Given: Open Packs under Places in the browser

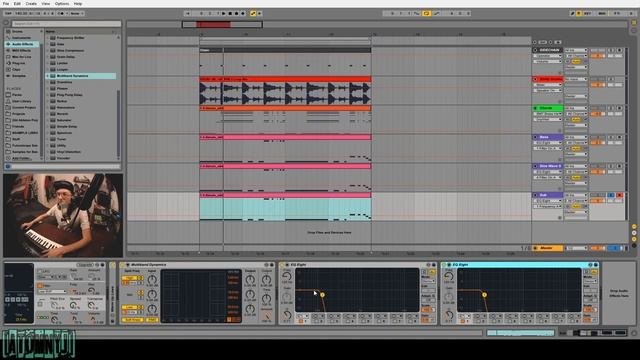Looking at the screenshot, I should (17, 95).
